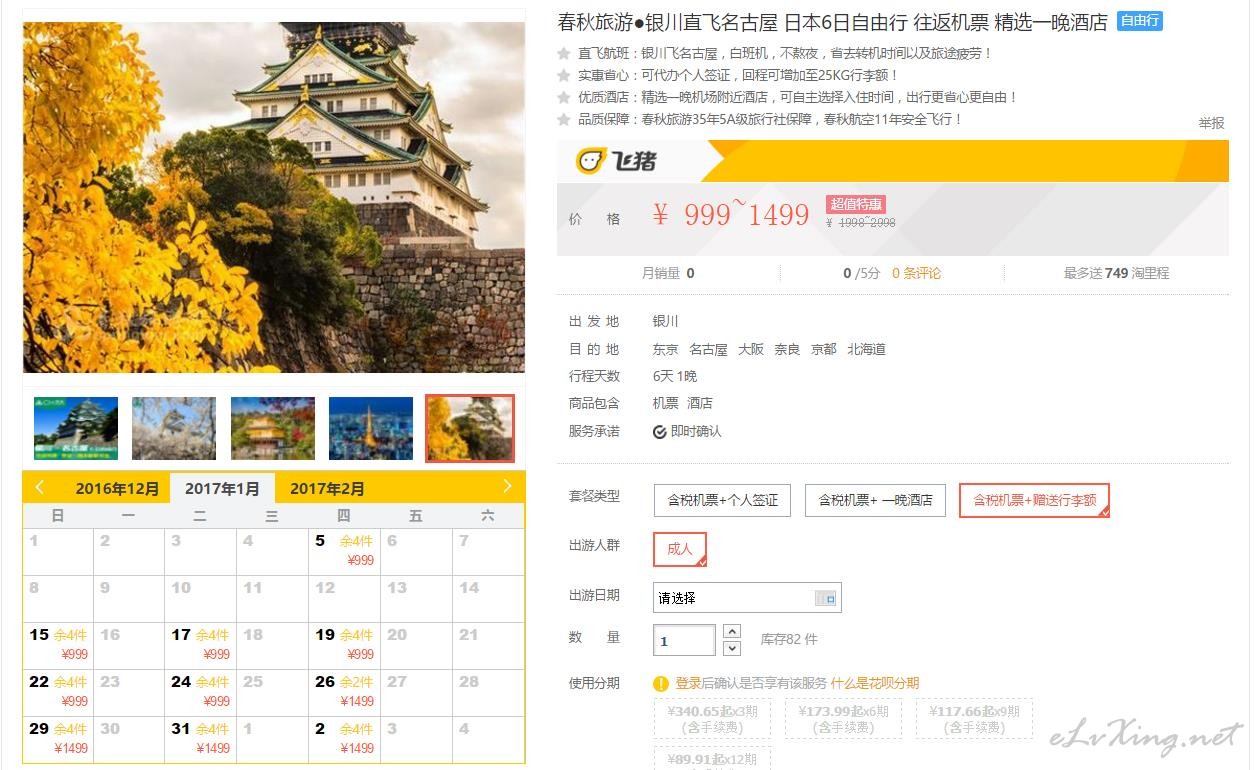This screenshot has width=1254, height=770.
Task: Click destination 北海道
Action: [867, 349]
